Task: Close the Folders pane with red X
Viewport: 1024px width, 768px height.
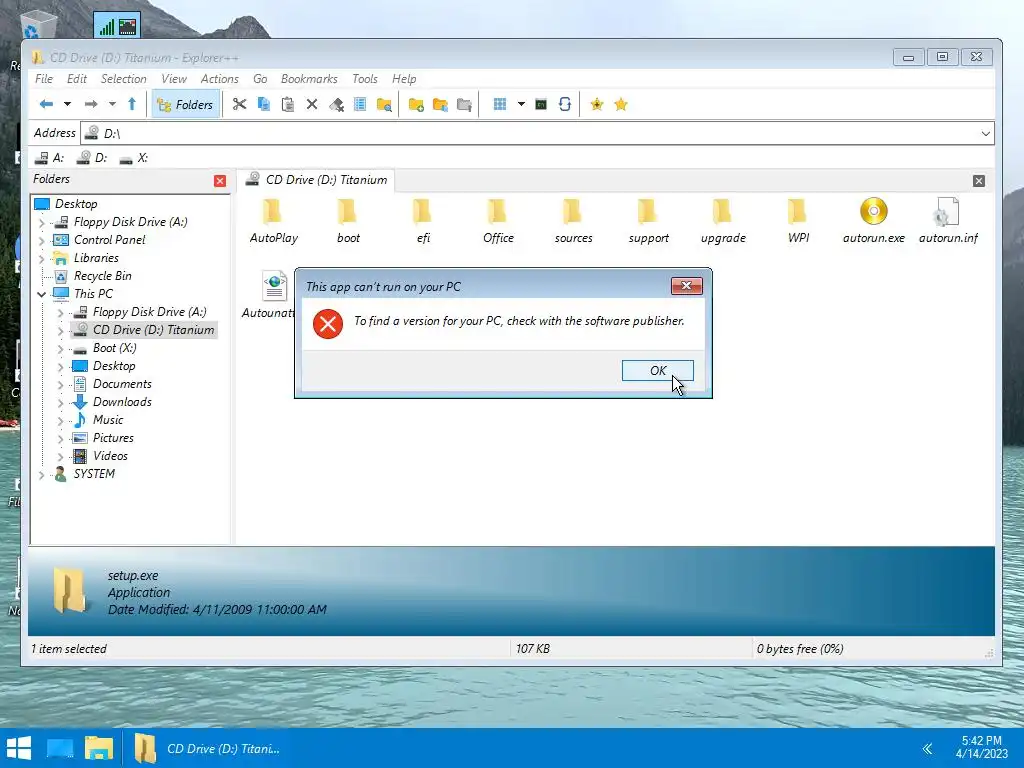Action: [220, 181]
